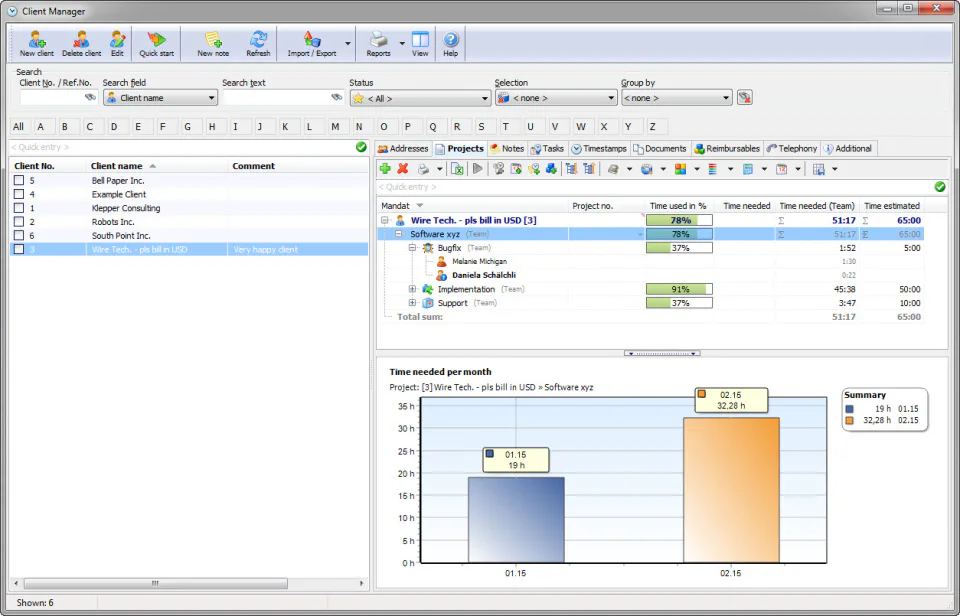The width and height of the screenshot is (960, 616).
Task: Check the box for Bell Paper Inc.
Action: (19, 181)
